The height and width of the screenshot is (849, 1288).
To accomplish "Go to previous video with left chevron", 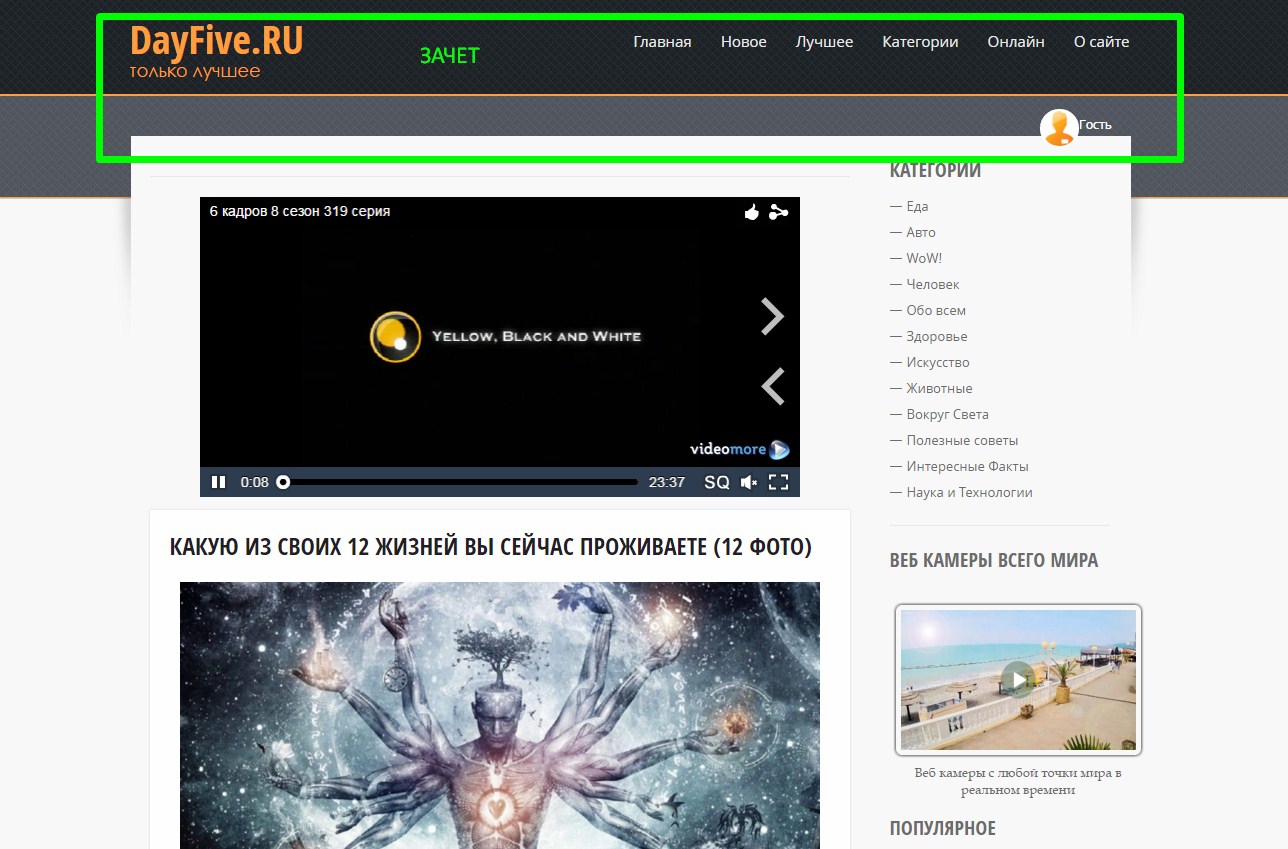I will pyautogui.click(x=772, y=386).
